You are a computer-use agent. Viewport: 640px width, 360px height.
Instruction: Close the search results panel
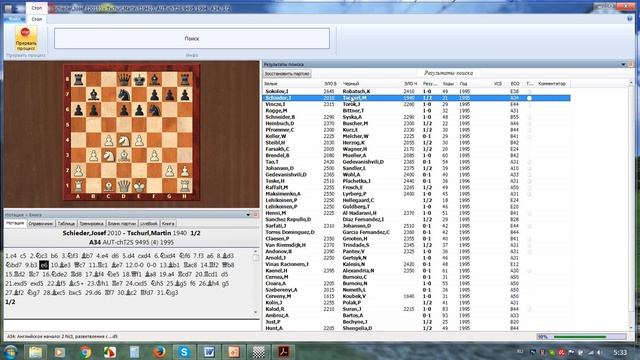[x=630, y=64]
